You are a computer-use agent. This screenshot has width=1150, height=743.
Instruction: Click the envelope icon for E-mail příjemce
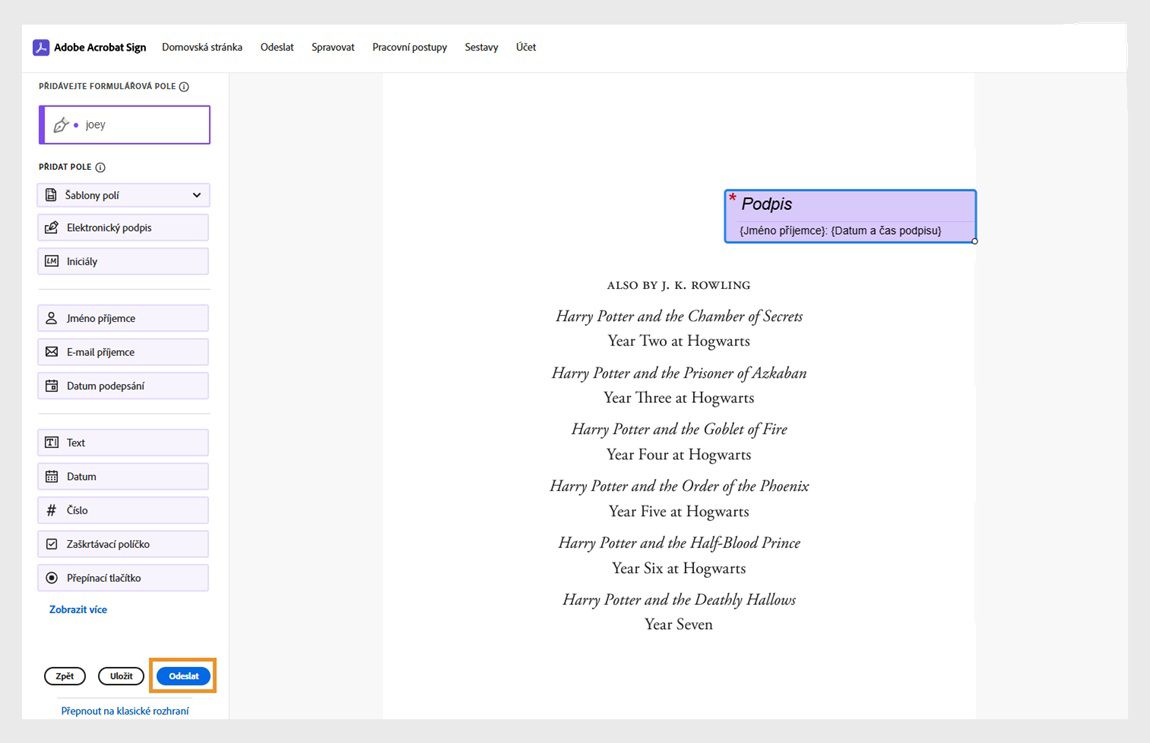tap(51, 352)
